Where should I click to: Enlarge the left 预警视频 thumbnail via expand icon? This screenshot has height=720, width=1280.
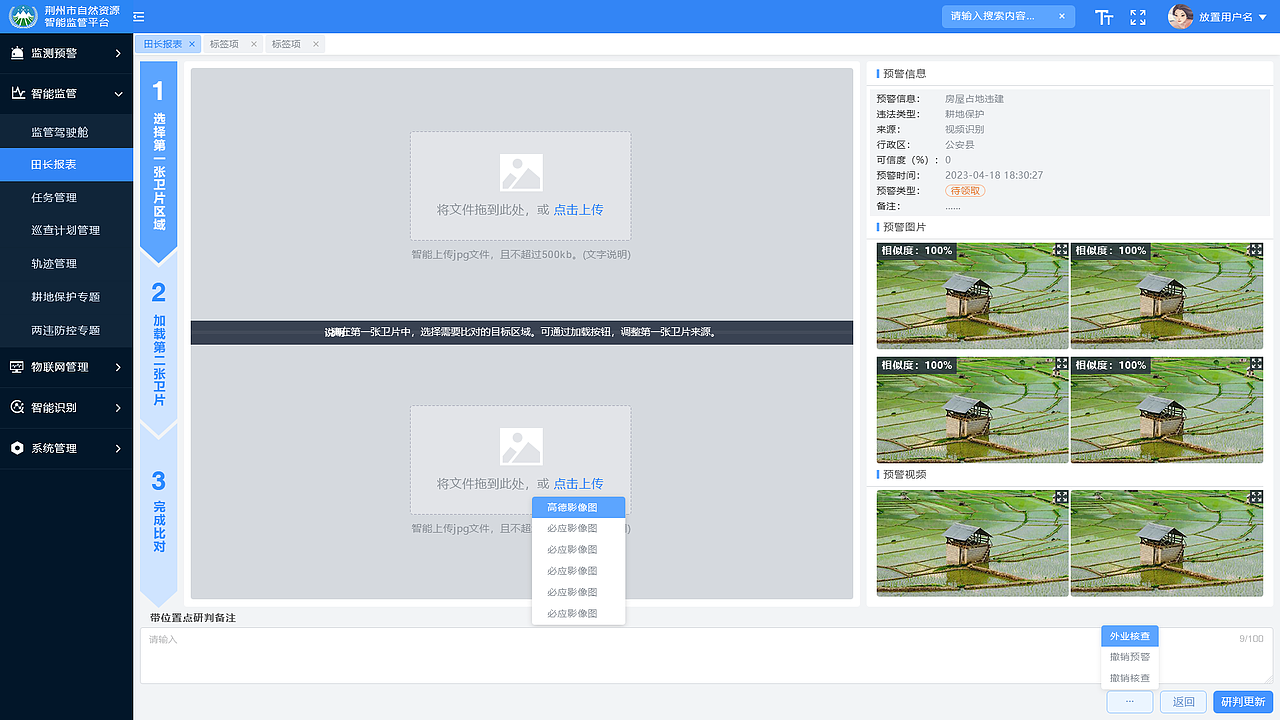(1061, 496)
